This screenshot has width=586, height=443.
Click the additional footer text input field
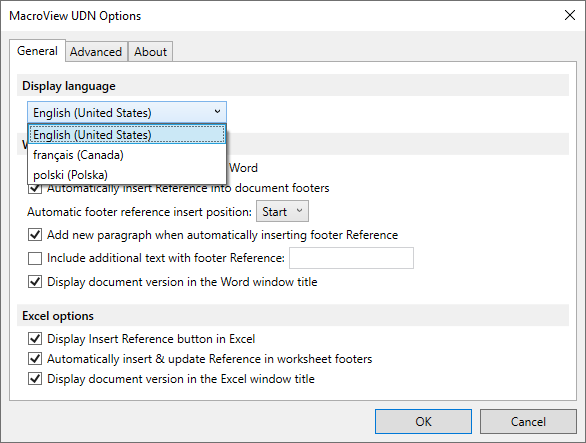[x=351, y=258]
